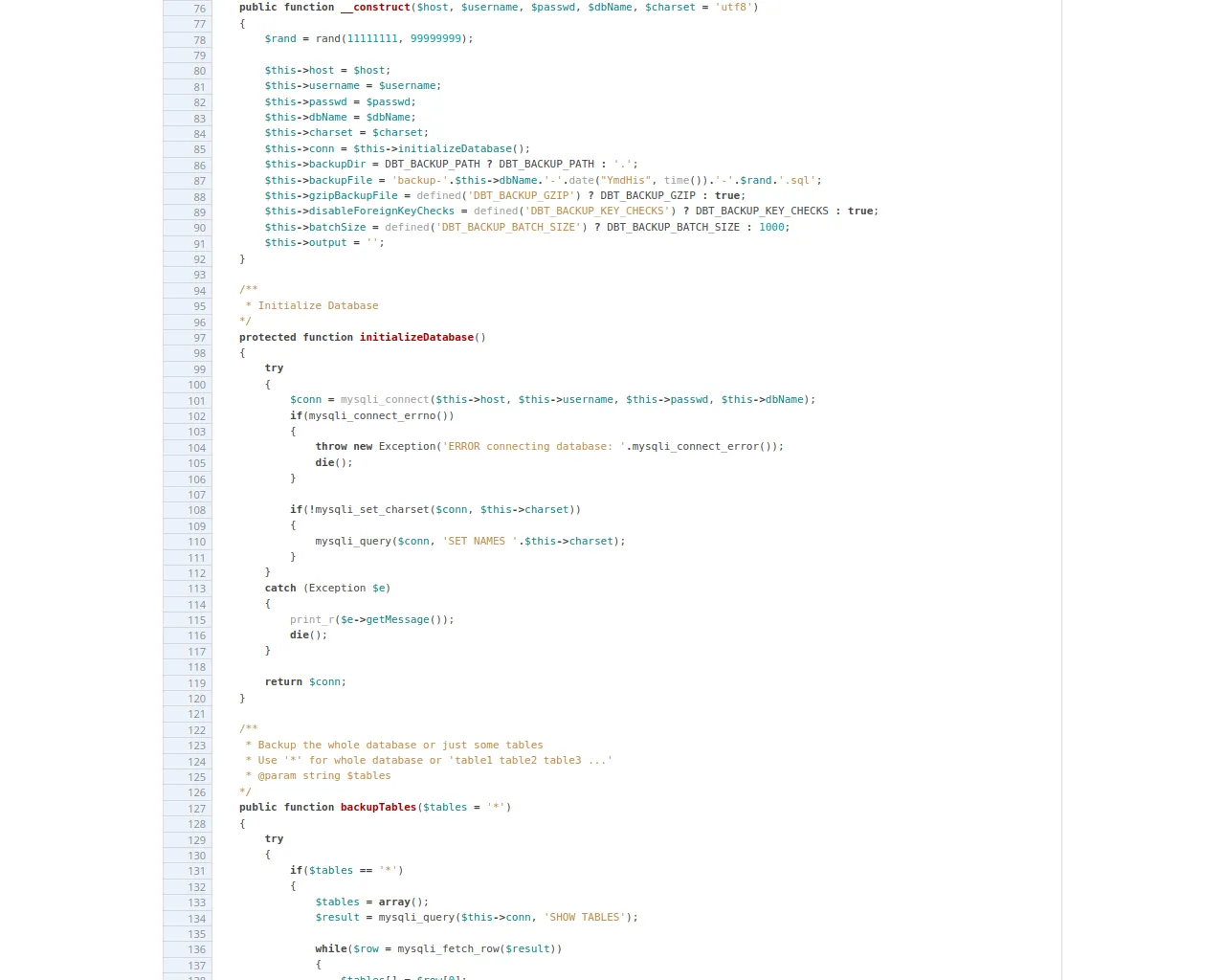The width and height of the screenshot is (1225, 980).
Task: Click '$tables = array();' statement
Action: (372, 902)
